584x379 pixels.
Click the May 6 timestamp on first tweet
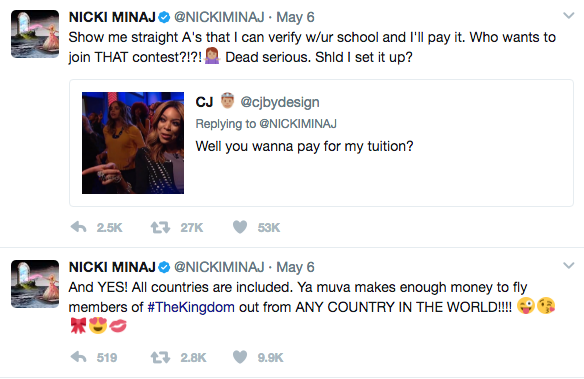295,17
